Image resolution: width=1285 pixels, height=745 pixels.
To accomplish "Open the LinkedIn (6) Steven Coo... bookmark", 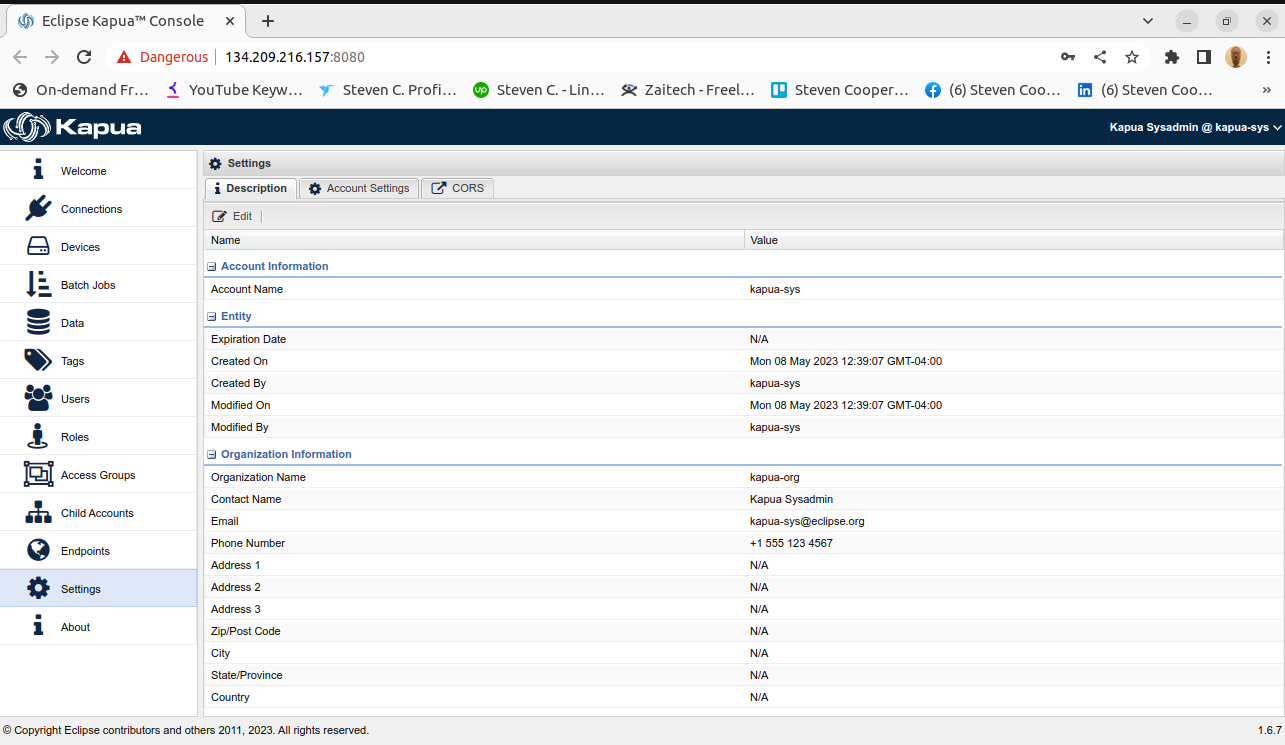I will [x=1145, y=90].
